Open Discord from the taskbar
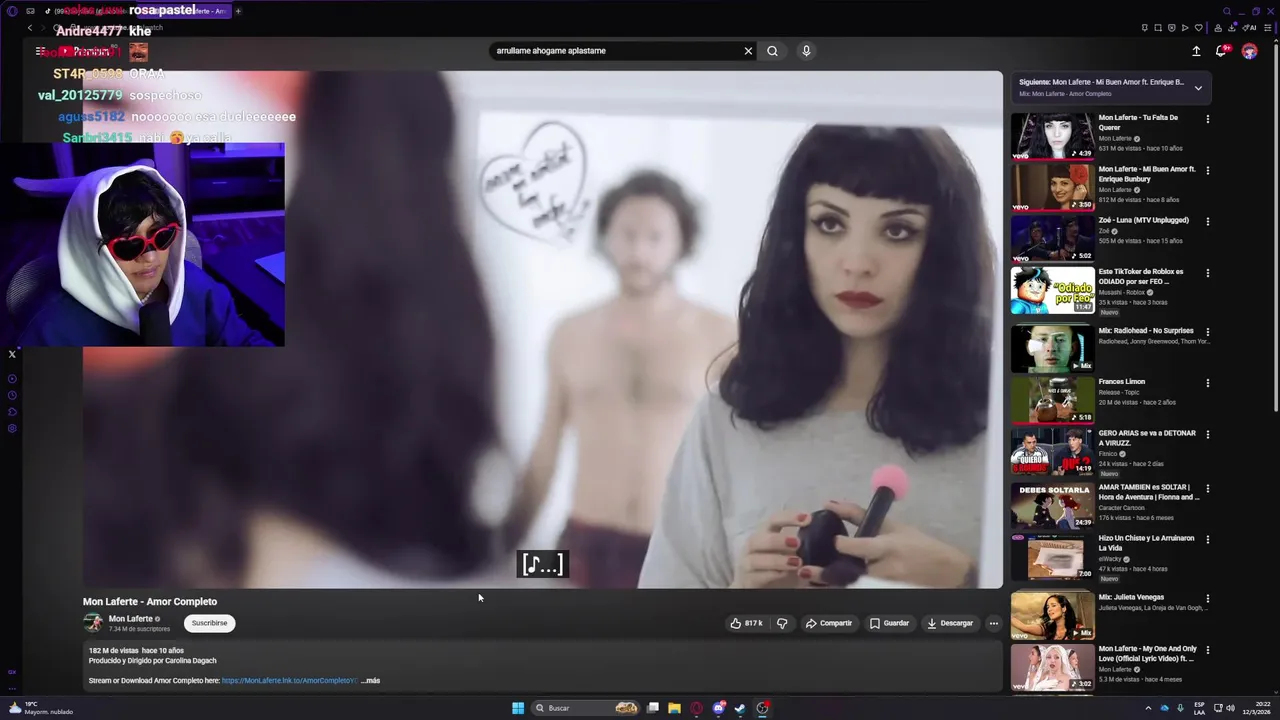The height and width of the screenshot is (720, 1280). [x=718, y=708]
